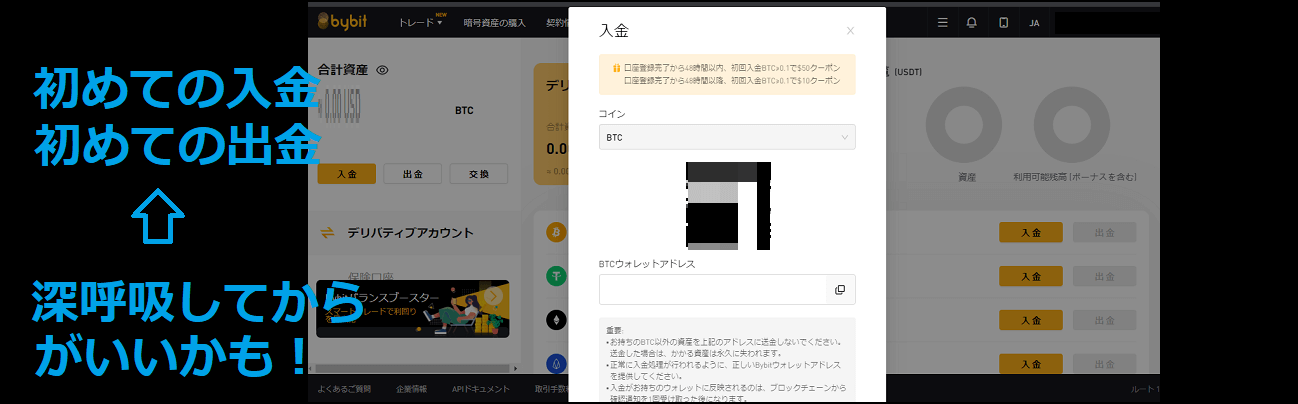Click 入金 in the Ethereum row
Viewport: 1298px width, 404px height.
pos(1031,319)
